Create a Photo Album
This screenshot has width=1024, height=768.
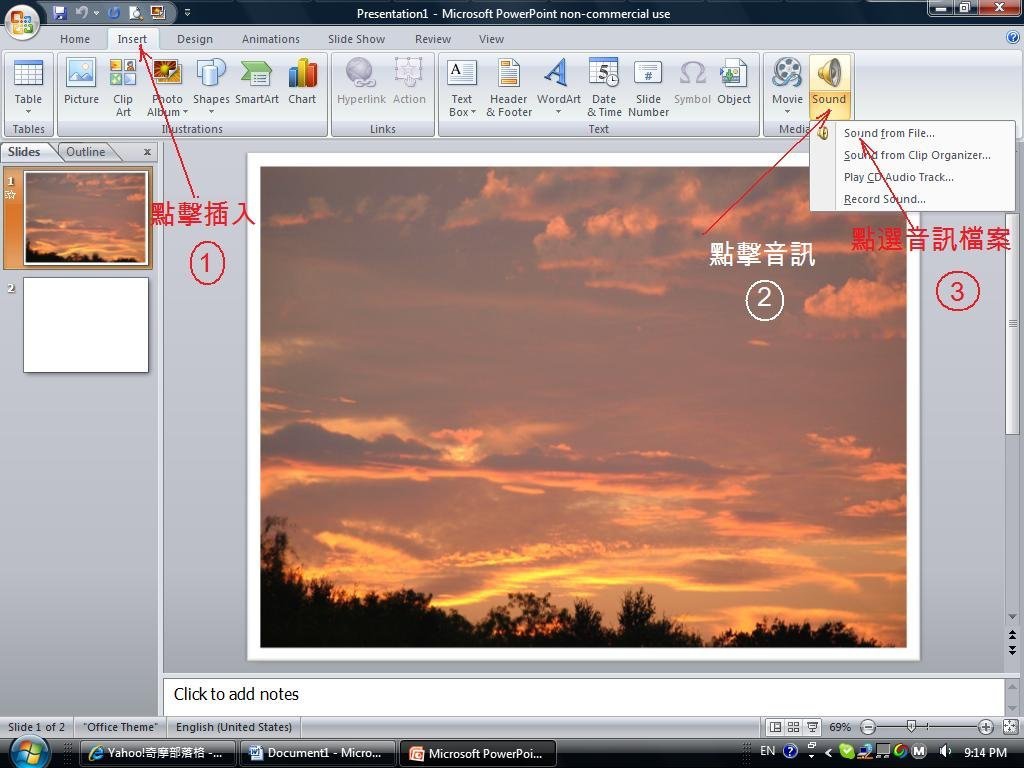[167, 88]
